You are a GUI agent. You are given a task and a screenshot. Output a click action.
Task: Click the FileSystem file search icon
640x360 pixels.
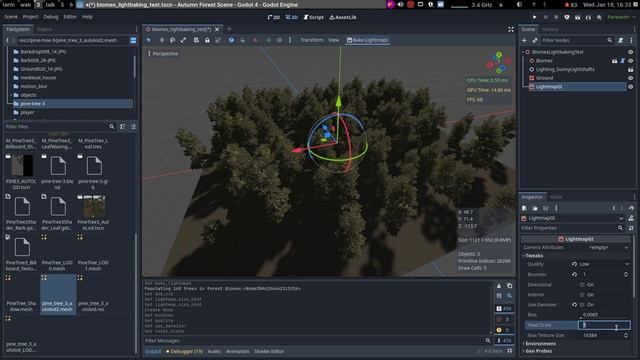[x=112, y=127]
